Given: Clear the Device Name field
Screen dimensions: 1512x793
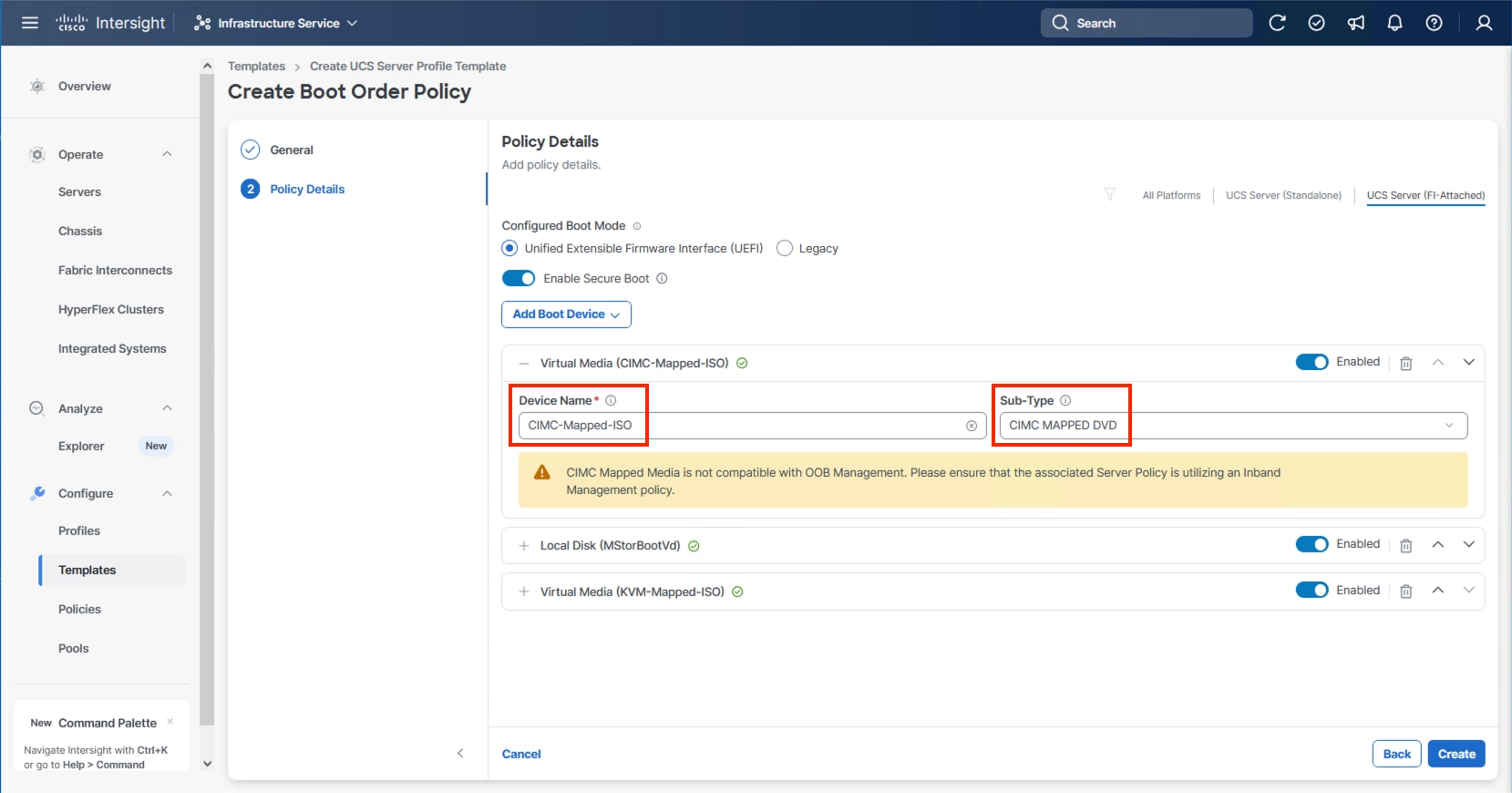Looking at the screenshot, I should [972, 426].
